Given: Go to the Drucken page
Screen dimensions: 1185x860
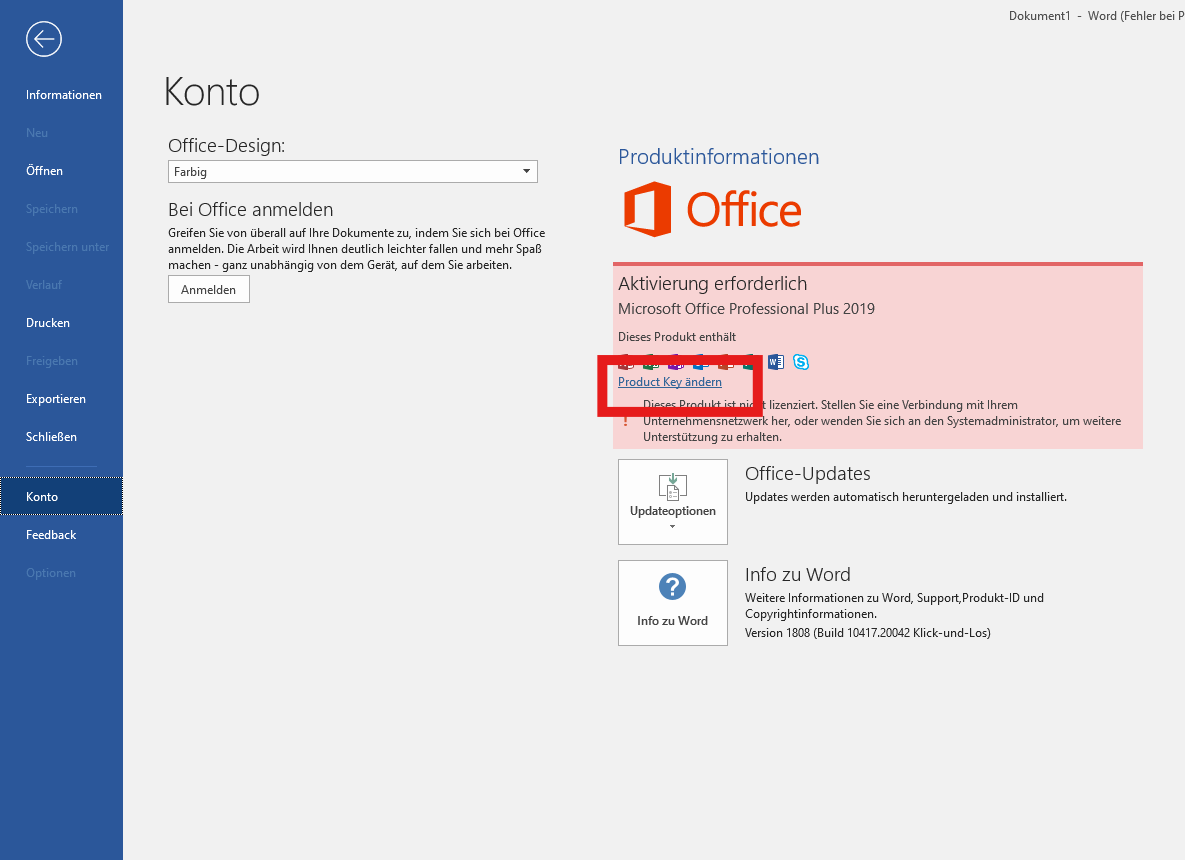Looking at the screenshot, I should pyautogui.click(x=48, y=323).
